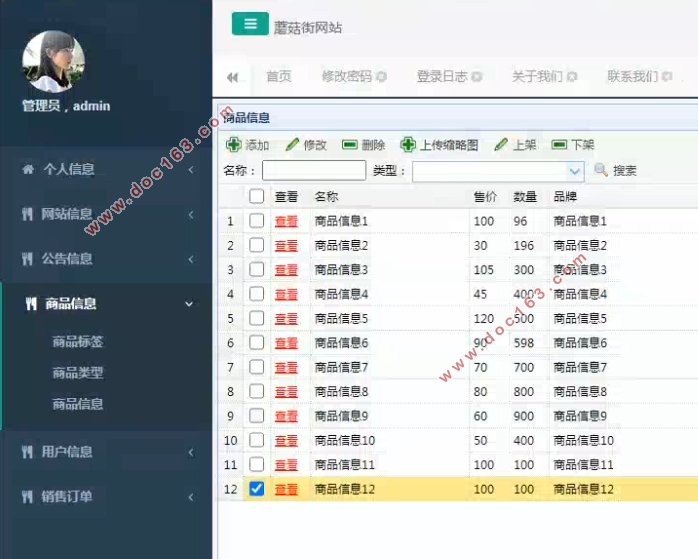Expand the 网站信息 sidebar chevron
The width and height of the screenshot is (698, 559).
pos(191,215)
